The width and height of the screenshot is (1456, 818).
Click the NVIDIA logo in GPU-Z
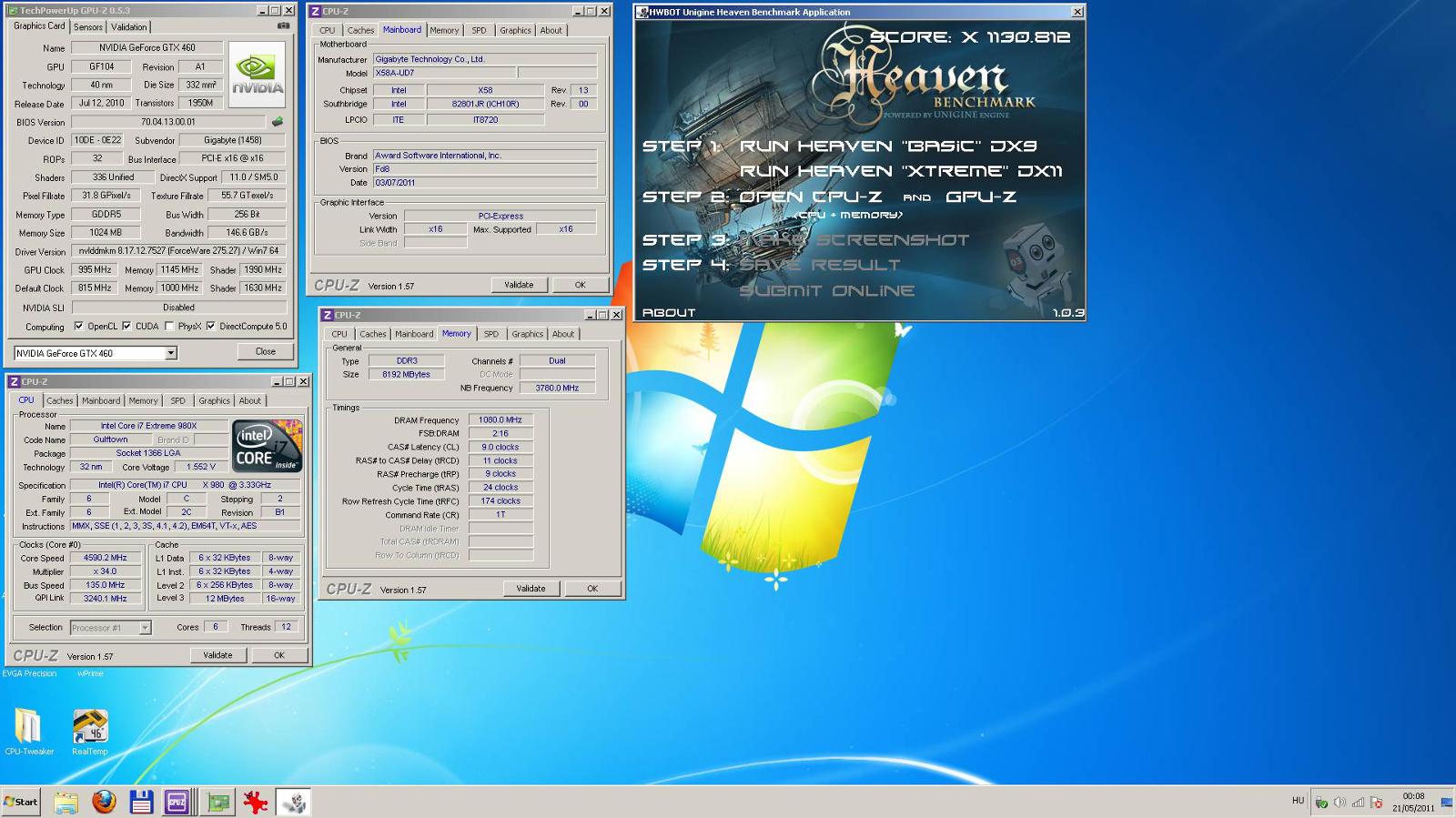pos(257,75)
